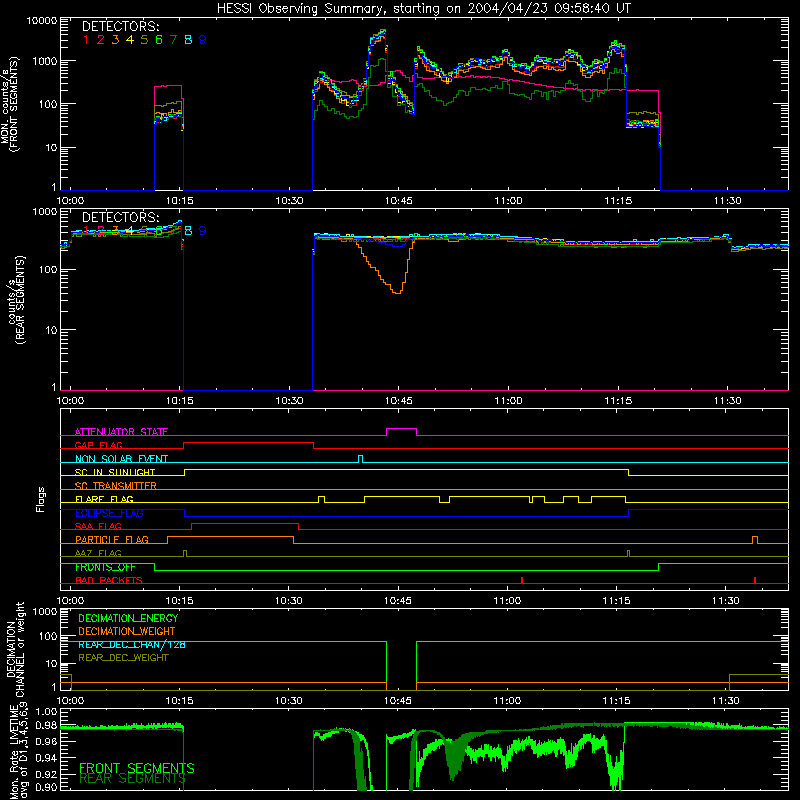800x800 pixels.
Task: Click the FRONT SEGMENTS legend in the livetime plot
Action: point(137,768)
